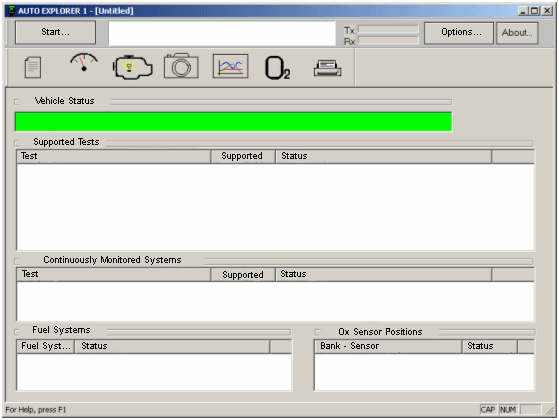559x420 pixels.
Task: Select the O2 oxygen sensor icon
Action: point(278,68)
